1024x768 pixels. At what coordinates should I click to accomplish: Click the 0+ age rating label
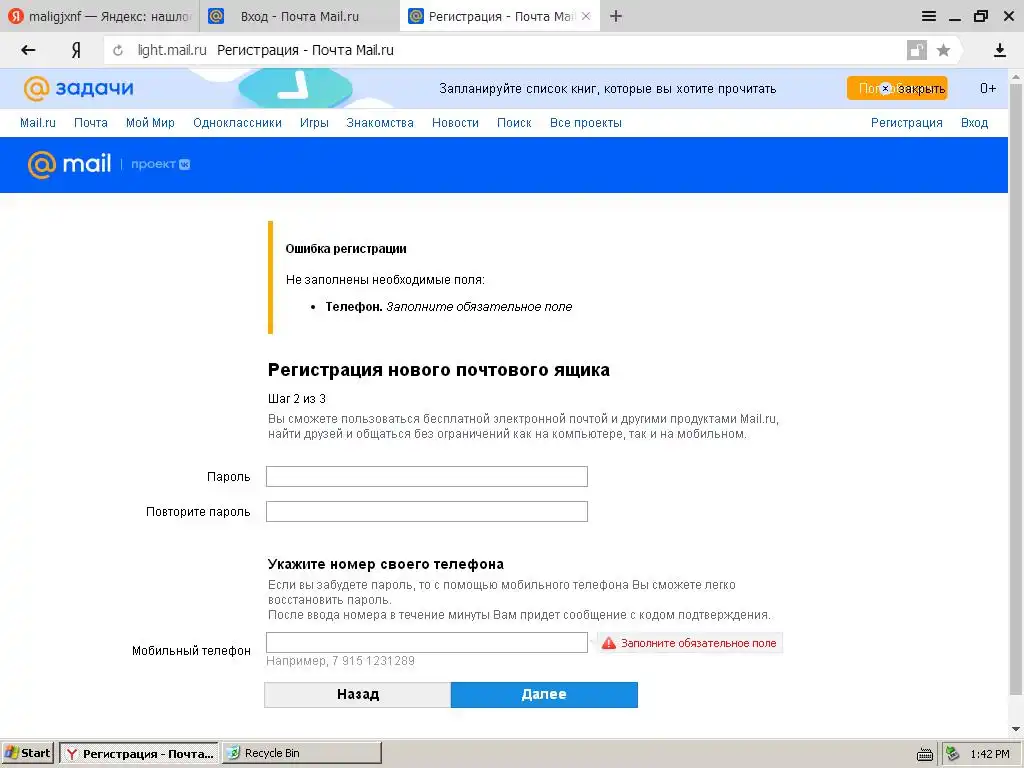click(987, 88)
